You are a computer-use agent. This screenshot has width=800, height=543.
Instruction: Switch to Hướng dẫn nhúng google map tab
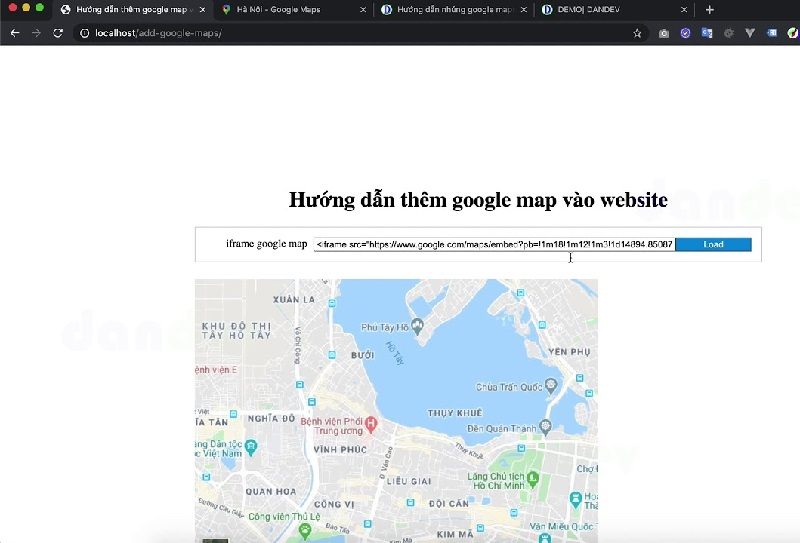click(x=454, y=10)
